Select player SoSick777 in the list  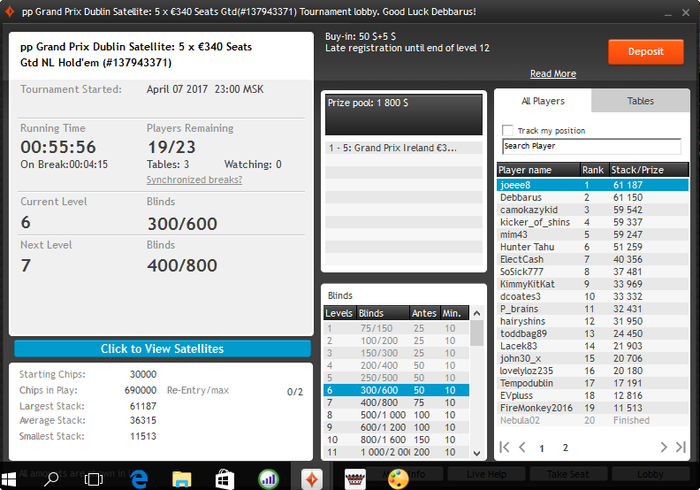pos(592,272)
